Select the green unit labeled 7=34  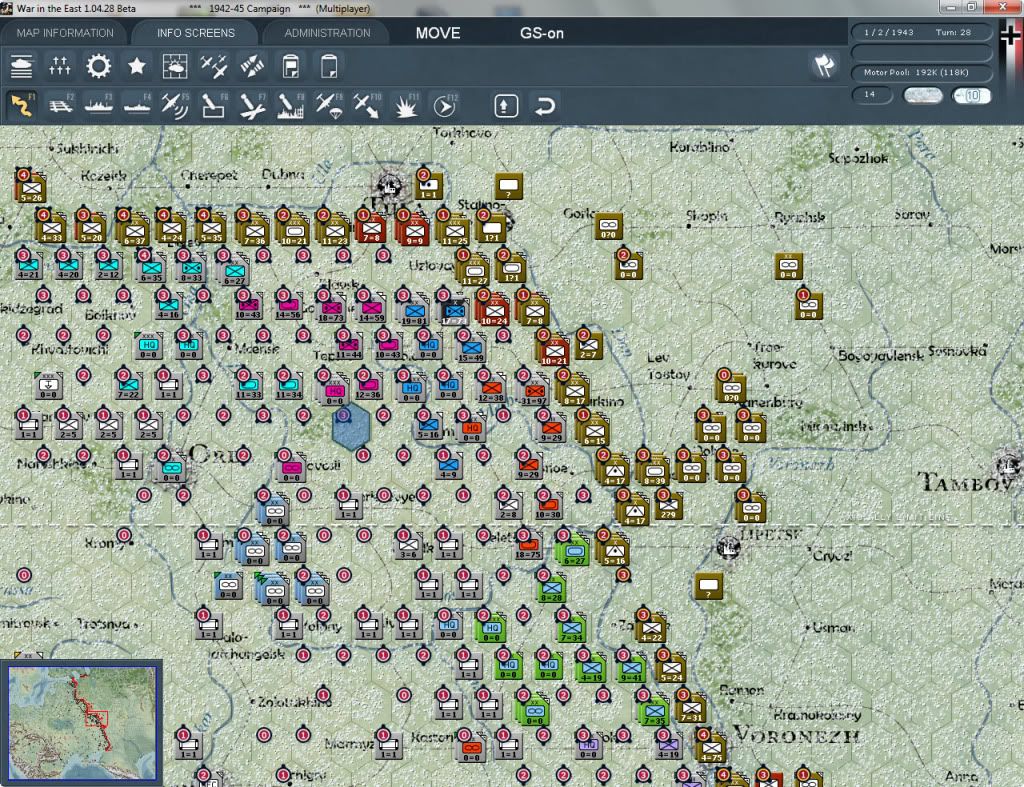571,628
